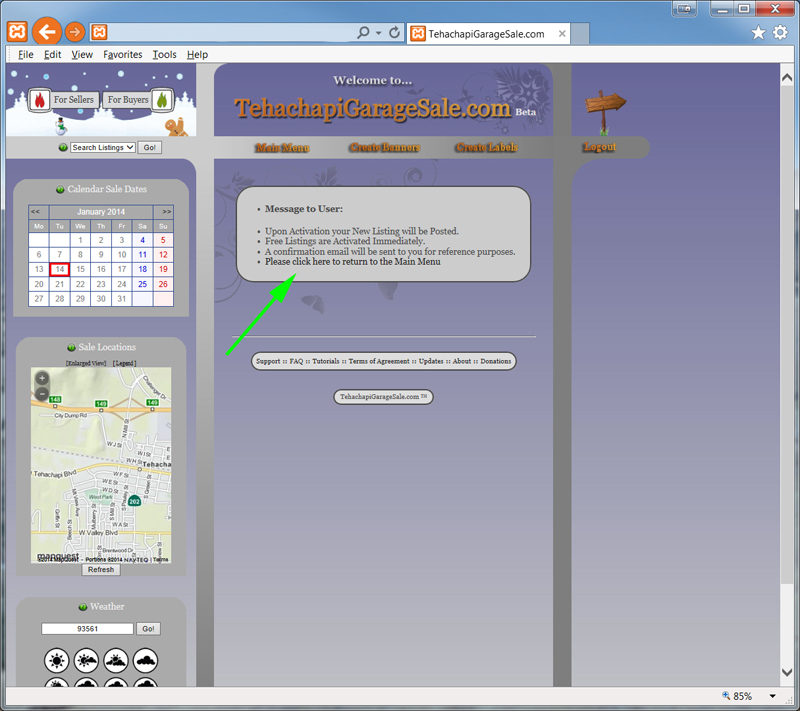Select January 25 in the calendar
Screen dimensions: 800x711
(142, 284)
